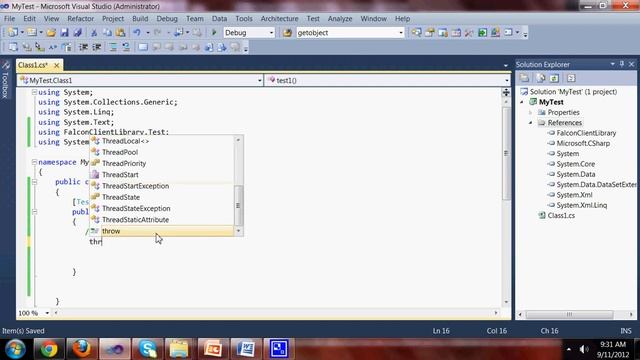Click the Copy toolbar icon
This screenshot has width=640, height=360.
107,33
